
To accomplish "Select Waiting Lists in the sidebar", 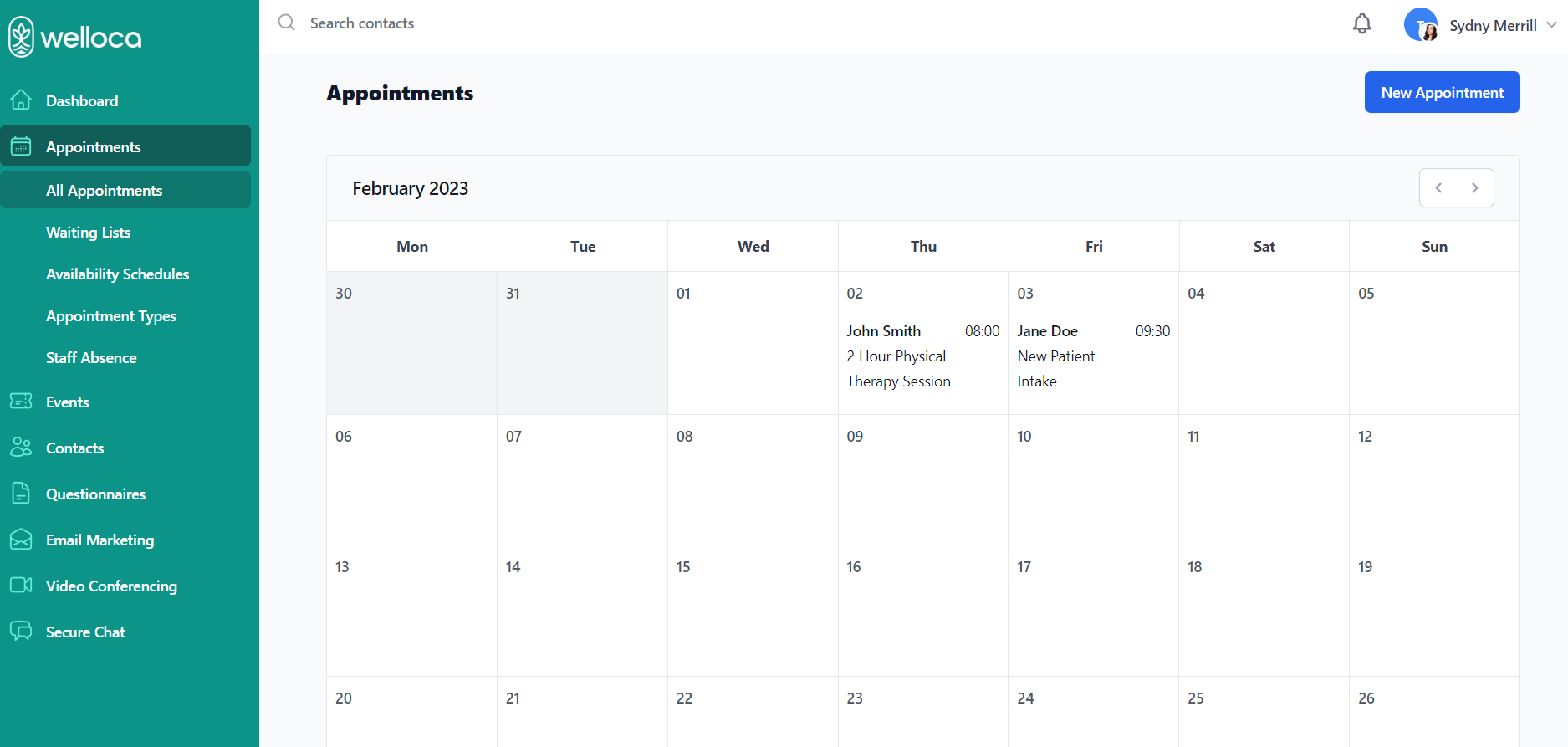I will pos(88,233).
